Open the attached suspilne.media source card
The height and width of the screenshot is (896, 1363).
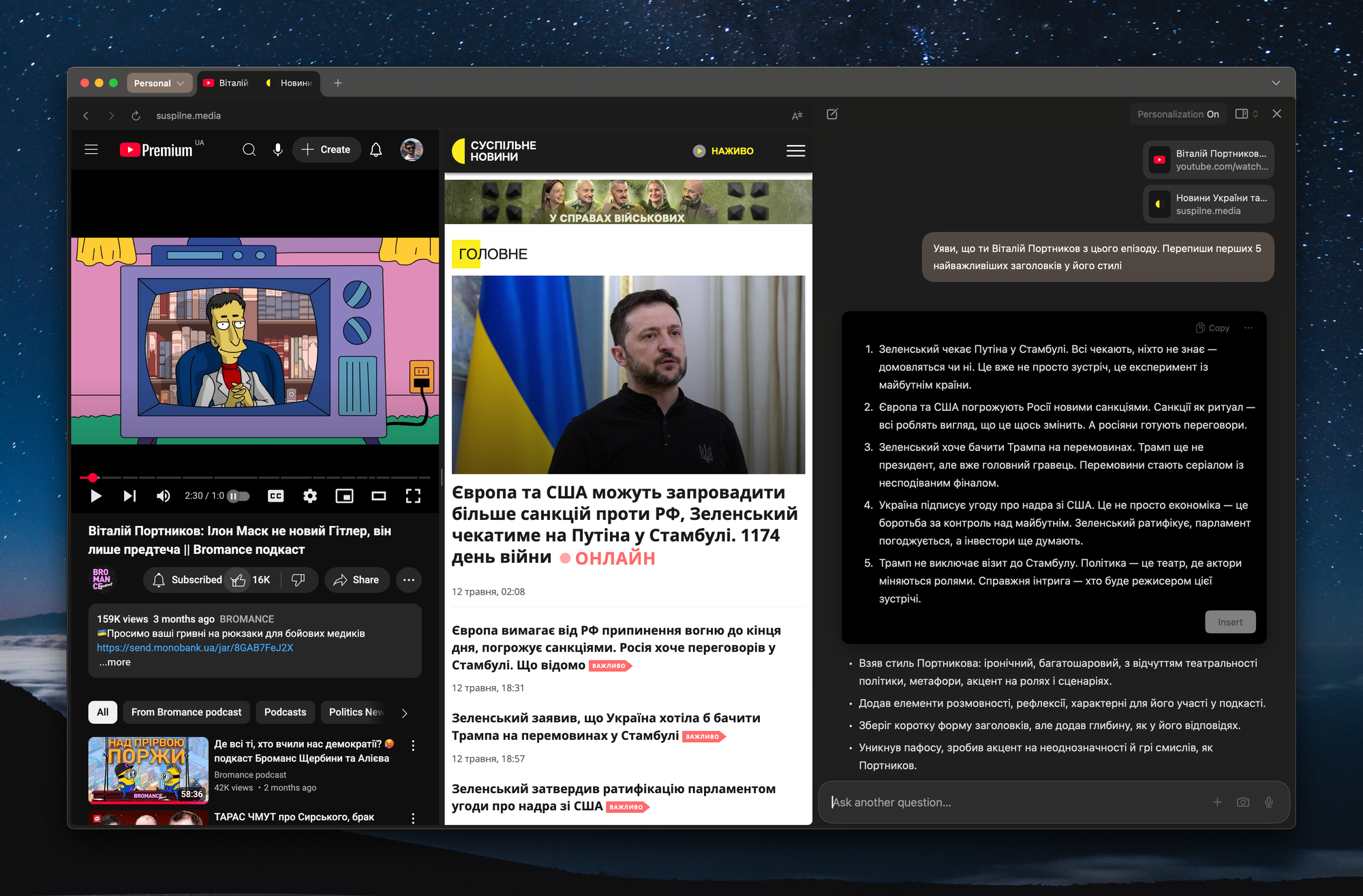pos(1208,204)
